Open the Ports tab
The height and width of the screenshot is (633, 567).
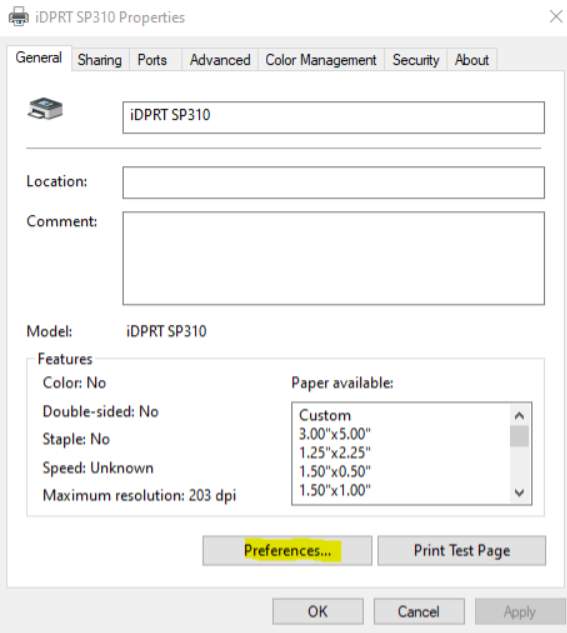coord(155,60)
